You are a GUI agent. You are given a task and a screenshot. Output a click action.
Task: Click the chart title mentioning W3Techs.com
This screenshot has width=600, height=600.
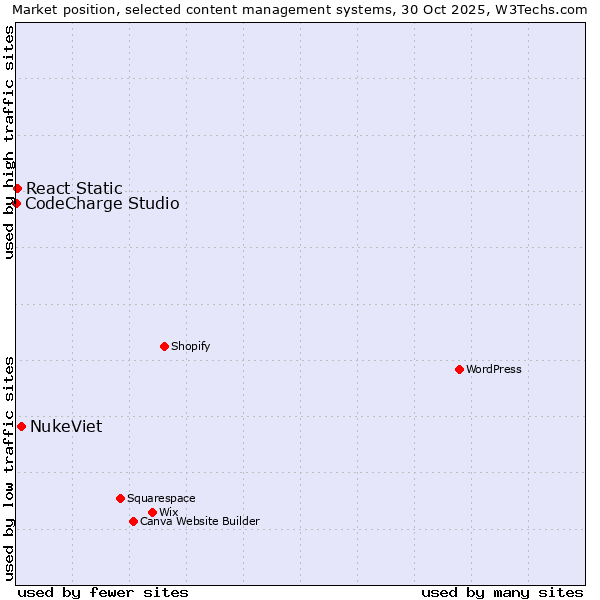(x=300, y=9)
